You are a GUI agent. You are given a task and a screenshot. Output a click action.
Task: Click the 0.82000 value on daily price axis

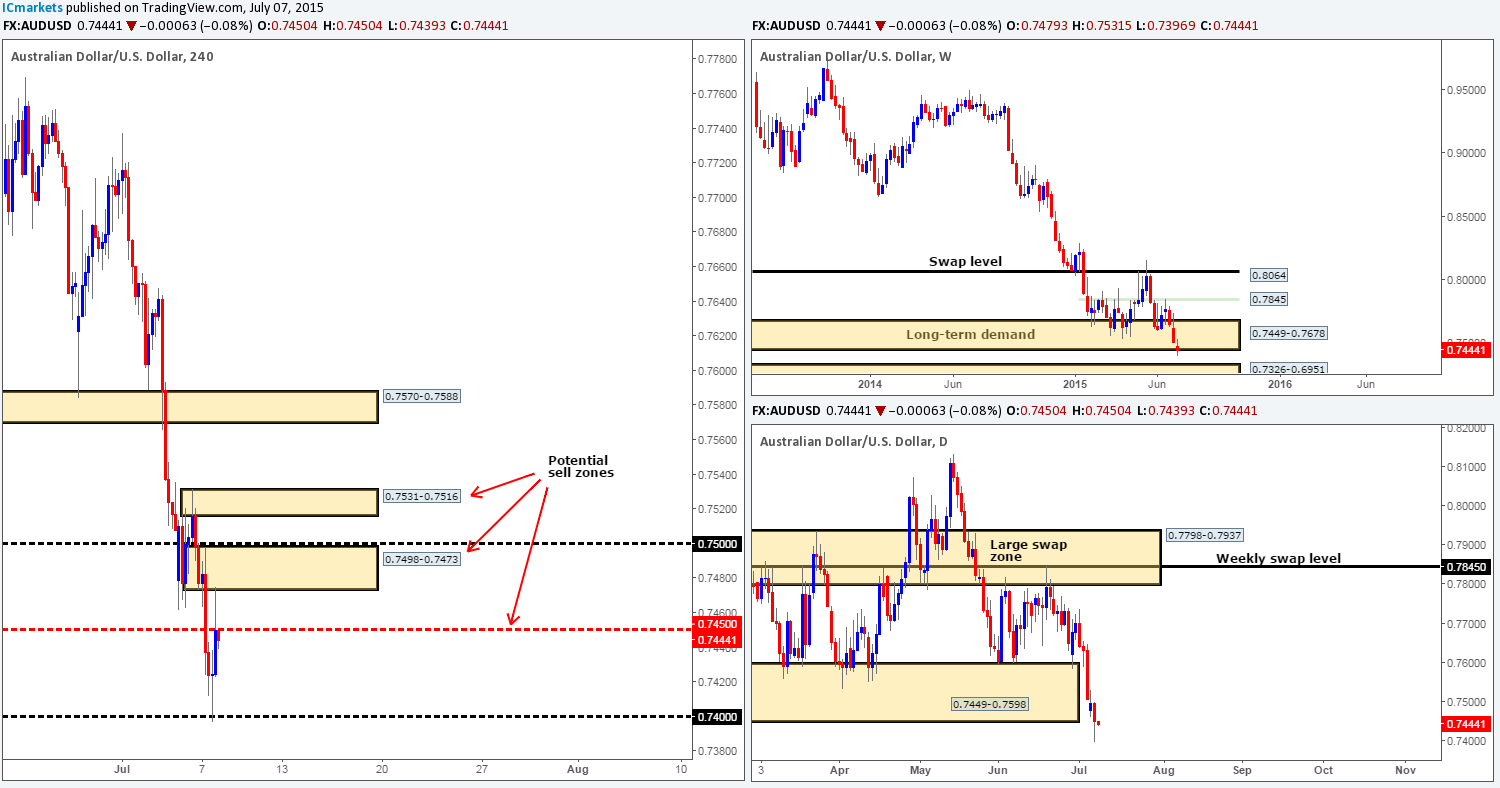pyautogui.click(x=1466, y=428)
